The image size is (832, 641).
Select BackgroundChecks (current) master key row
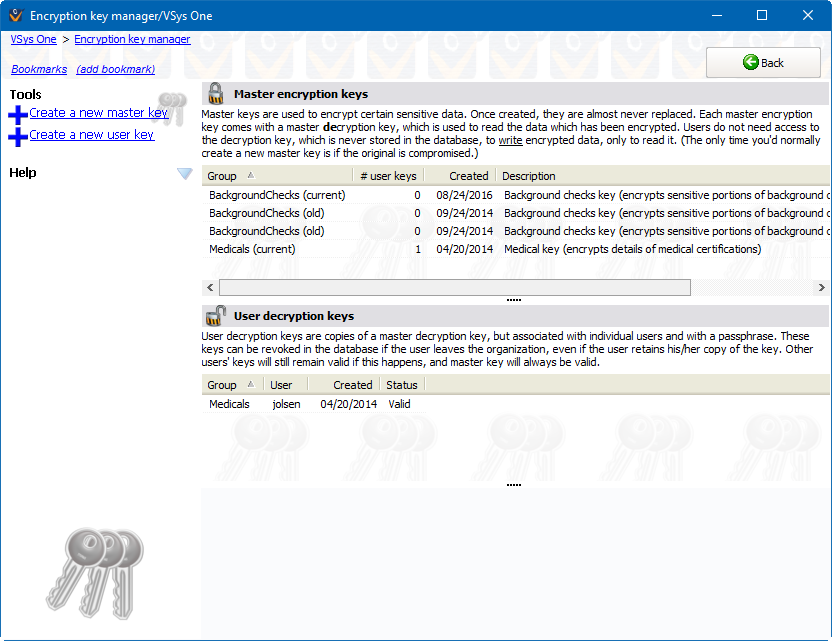277,195
